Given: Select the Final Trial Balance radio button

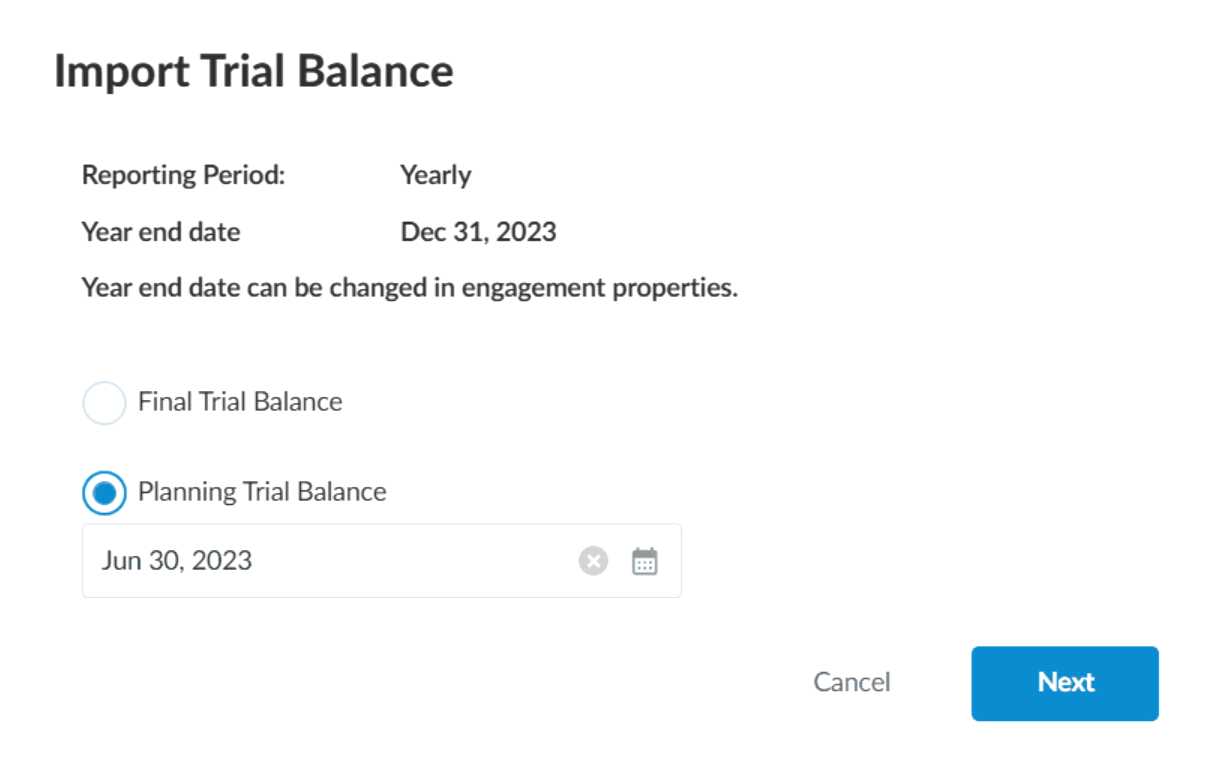Looking at the screenshot, I should (x=104, y=402).
